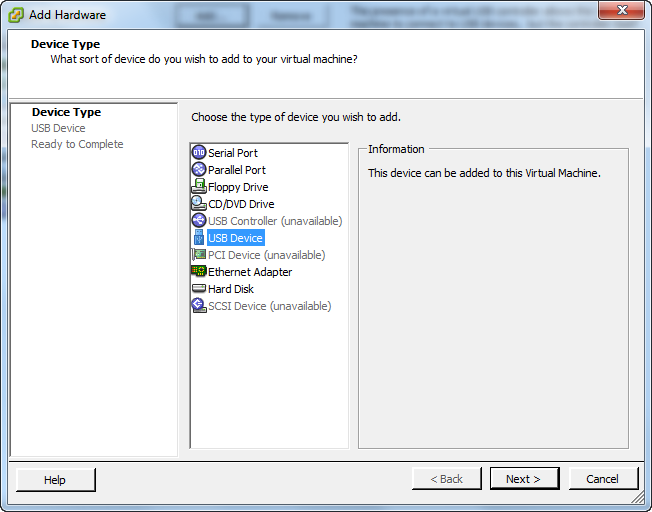Click the Floppy Drive icon

point(198,187)
